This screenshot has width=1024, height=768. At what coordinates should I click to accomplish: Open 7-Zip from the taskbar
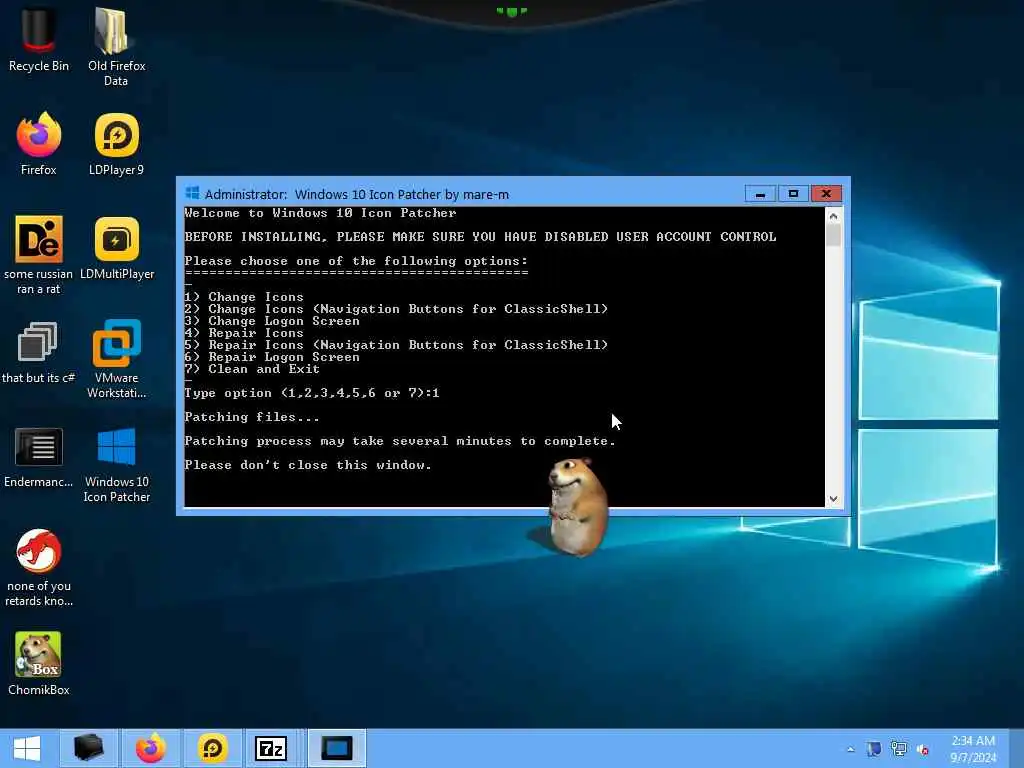pyautogui.click(x=271, y=748)
